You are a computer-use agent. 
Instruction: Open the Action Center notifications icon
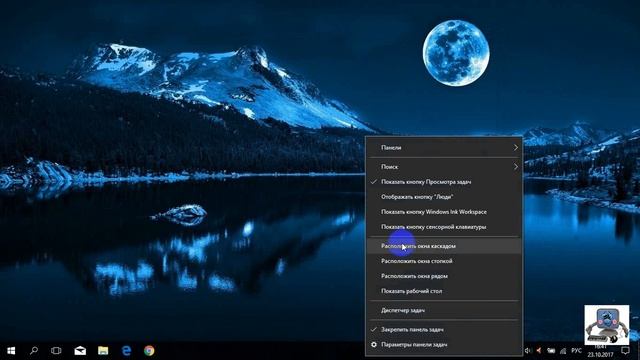625,351
